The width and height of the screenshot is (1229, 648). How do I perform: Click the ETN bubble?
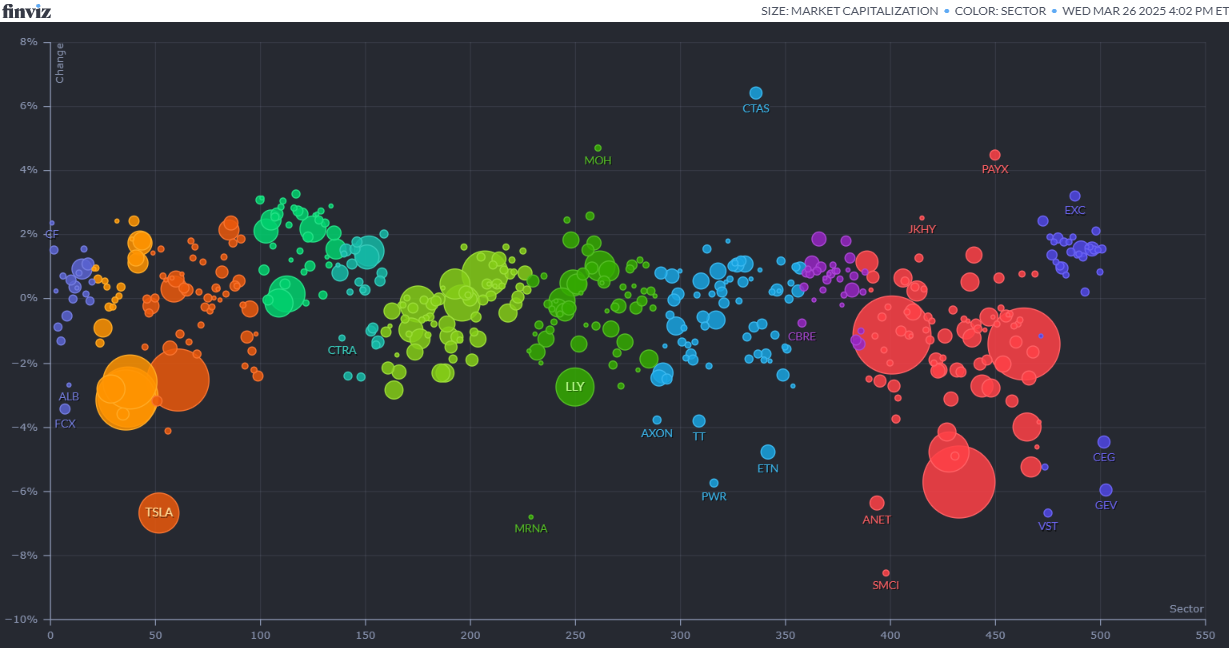pyautogui.click(x=768, y=452)
